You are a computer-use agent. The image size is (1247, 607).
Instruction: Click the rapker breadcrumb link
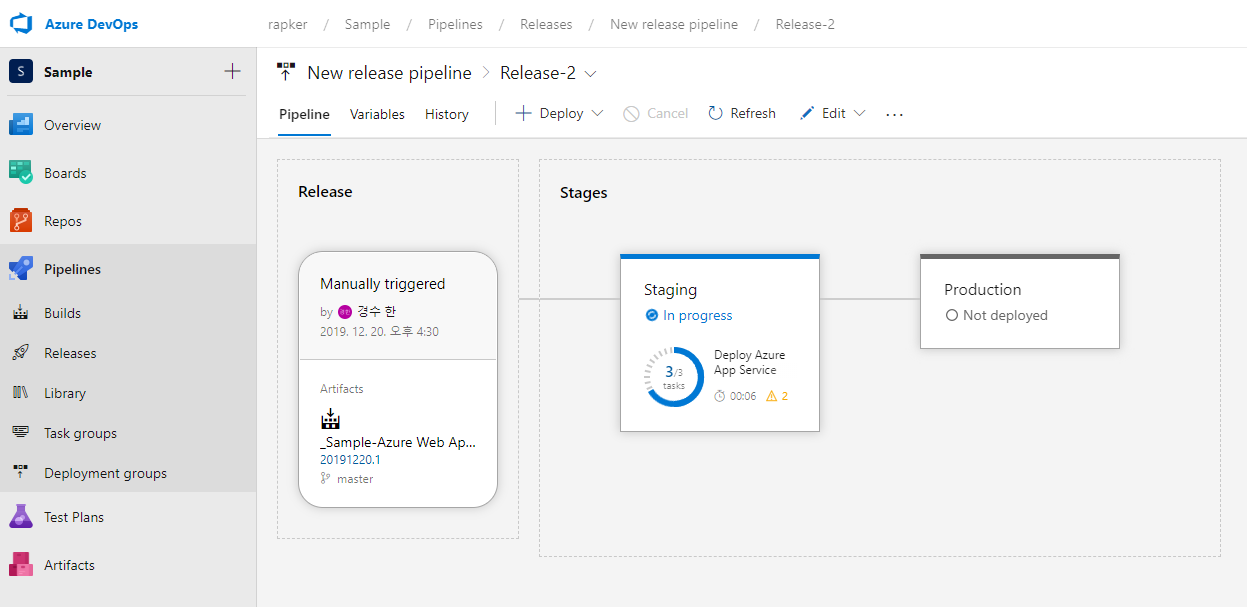point(287,24)
